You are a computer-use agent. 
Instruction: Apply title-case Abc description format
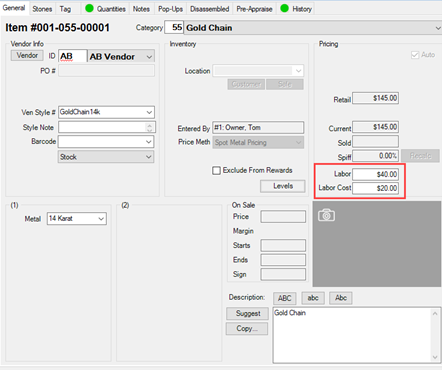pyautogui.click(x=341, y=298)
